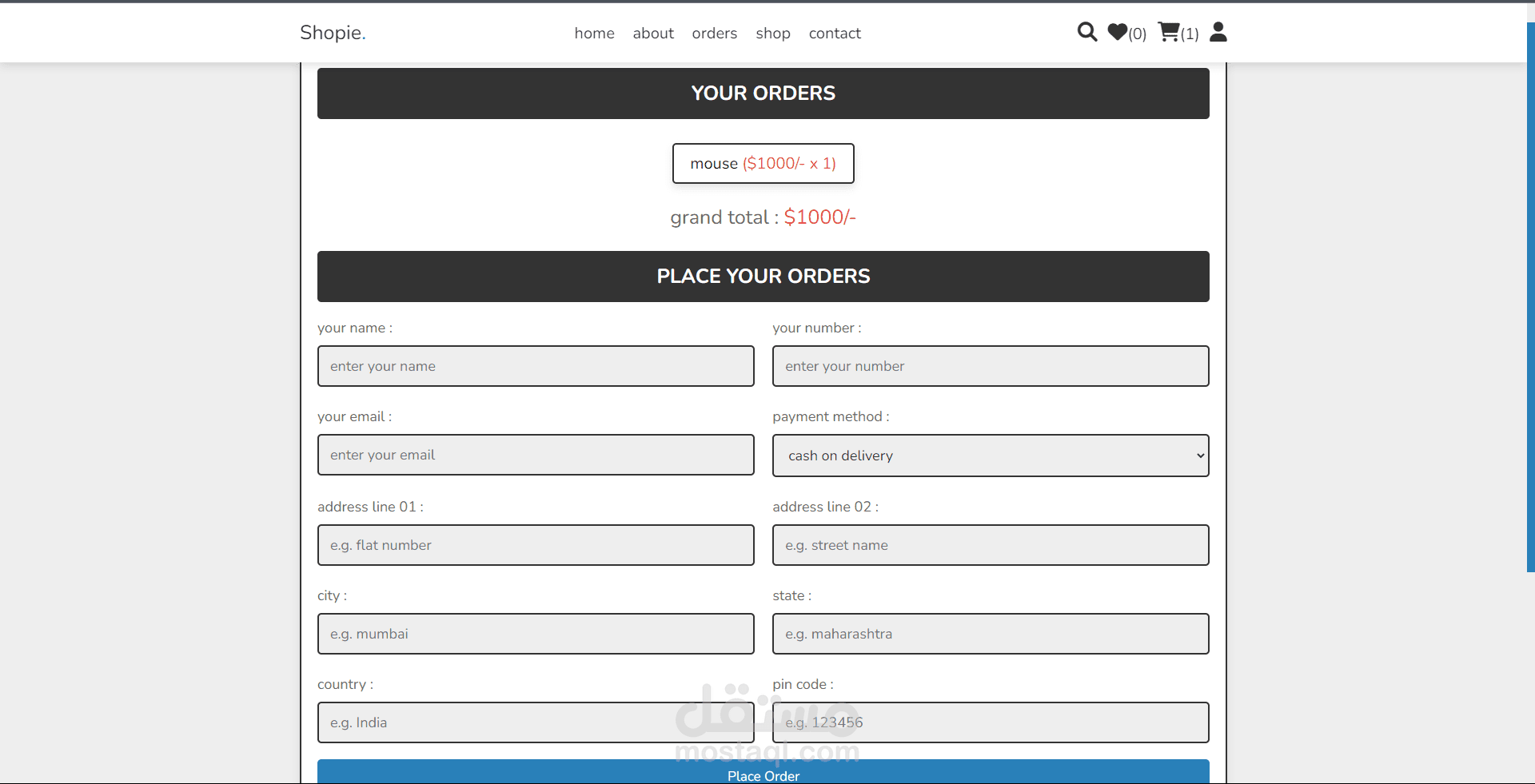Click the 'address line 01 :' label
1535x784 pixels.
click(x=370, y=507)
